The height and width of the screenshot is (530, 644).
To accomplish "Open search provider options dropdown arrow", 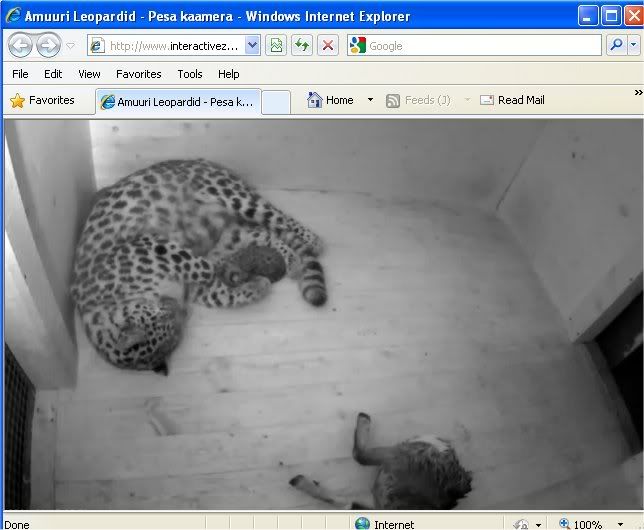I will tap(634, 45).
